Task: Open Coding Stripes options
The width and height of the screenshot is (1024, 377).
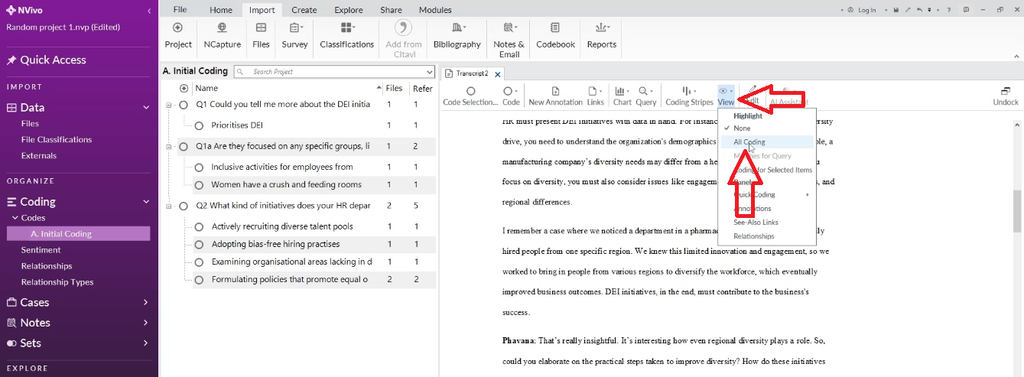Action: click(688, 95)
